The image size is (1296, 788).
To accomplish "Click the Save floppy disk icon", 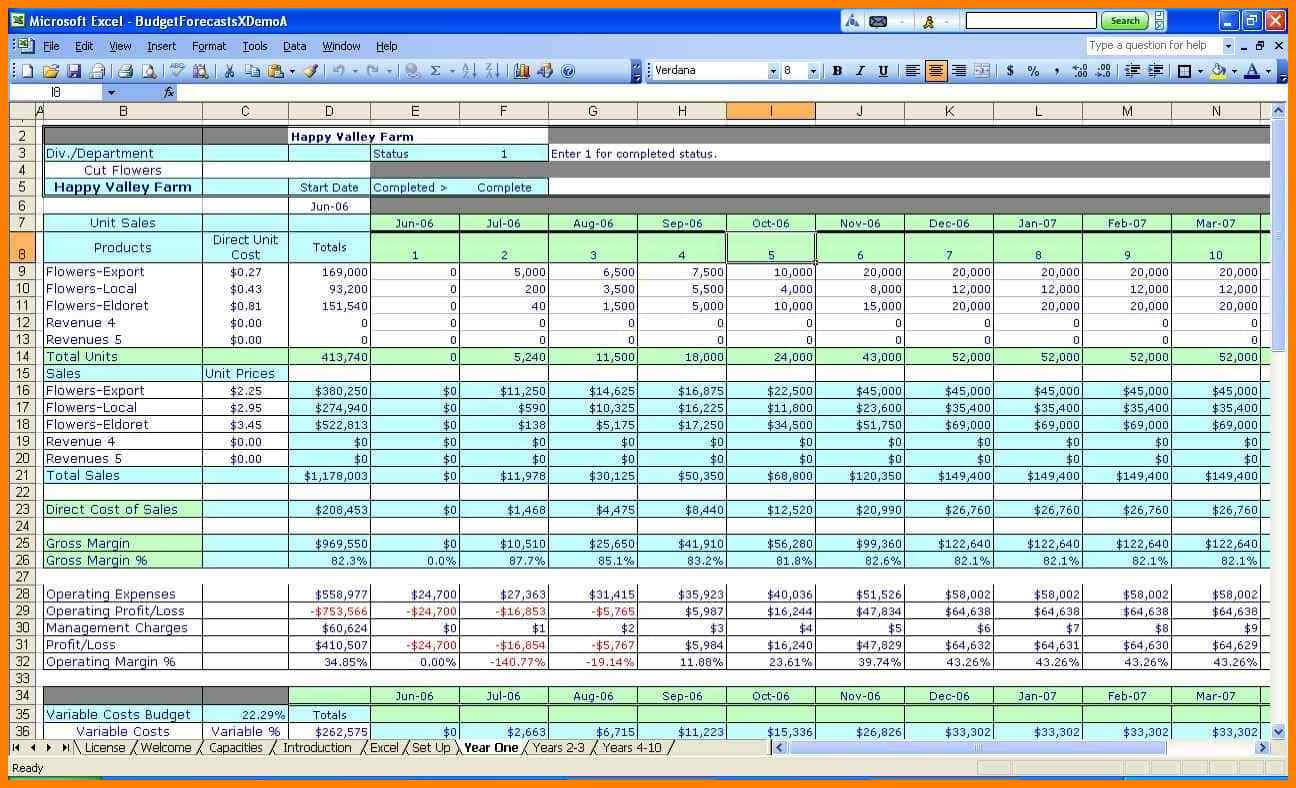I will coord(74,71).
